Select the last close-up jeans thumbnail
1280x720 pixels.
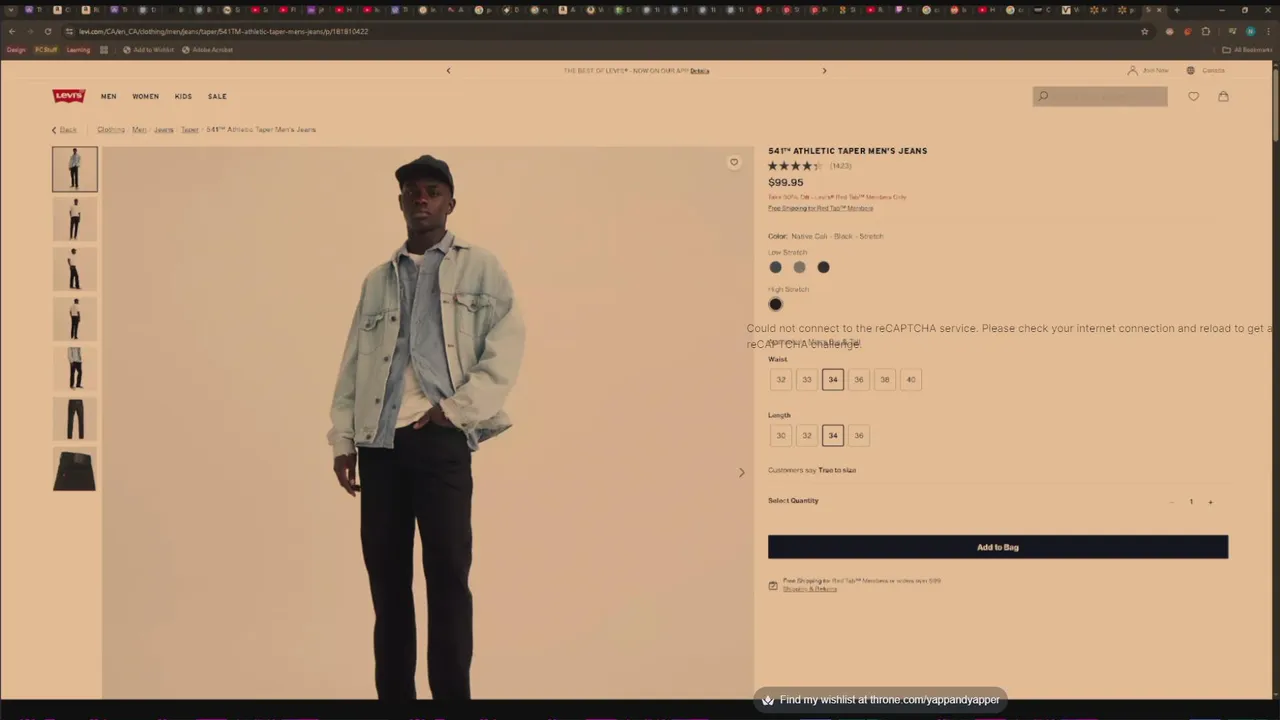point(75,469)
